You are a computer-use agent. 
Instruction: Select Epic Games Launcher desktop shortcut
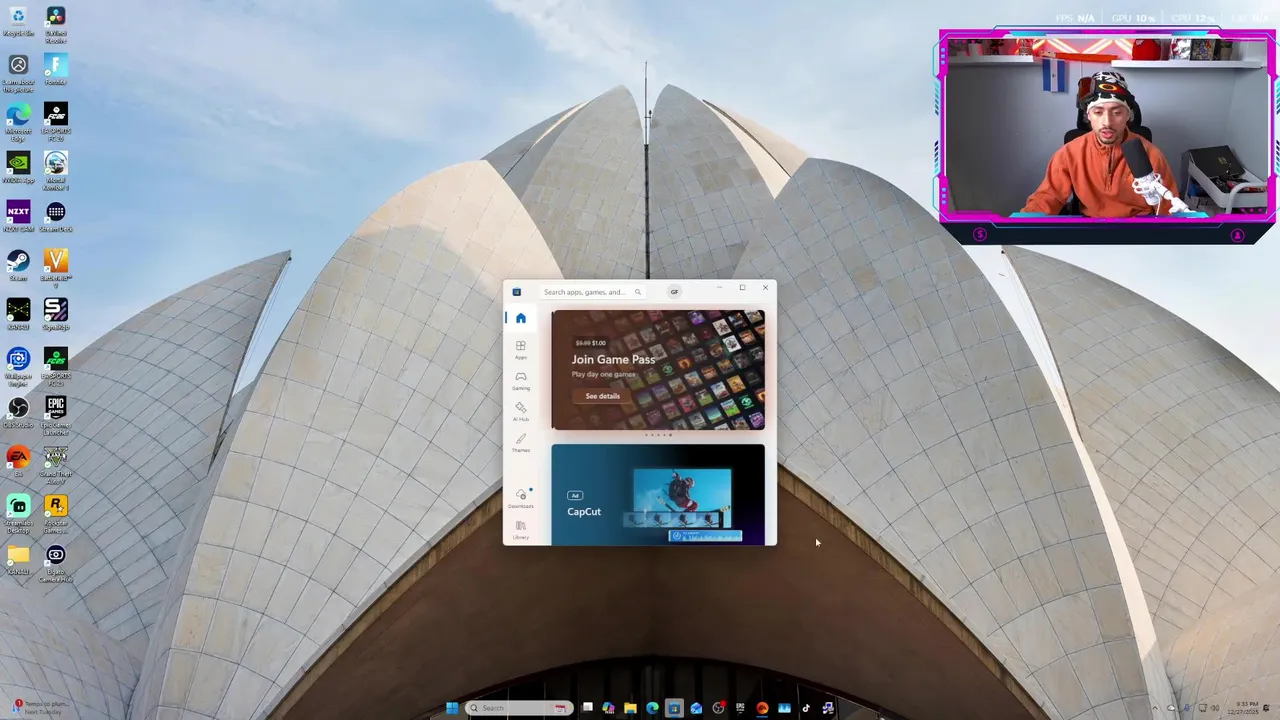tap(56, 415)
